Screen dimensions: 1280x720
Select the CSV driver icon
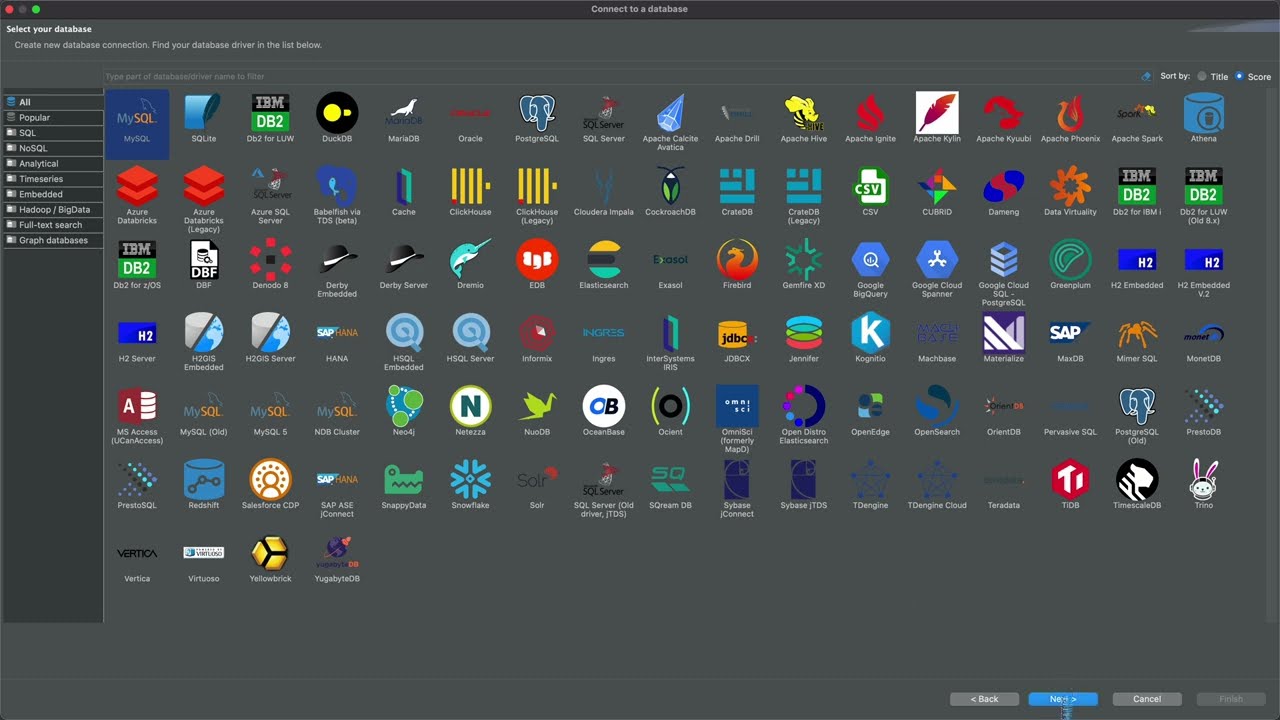click(870, 191)
